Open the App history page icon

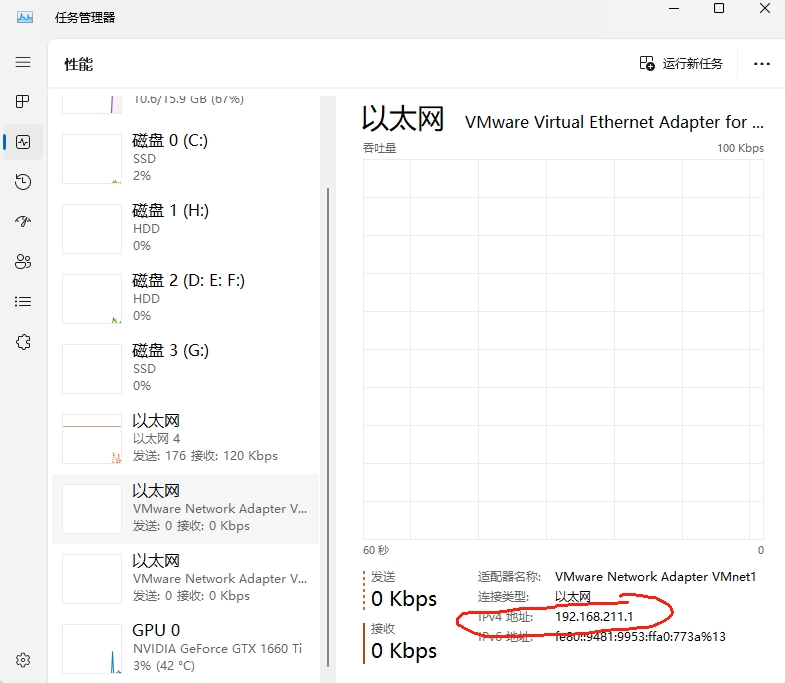[23, 182]
